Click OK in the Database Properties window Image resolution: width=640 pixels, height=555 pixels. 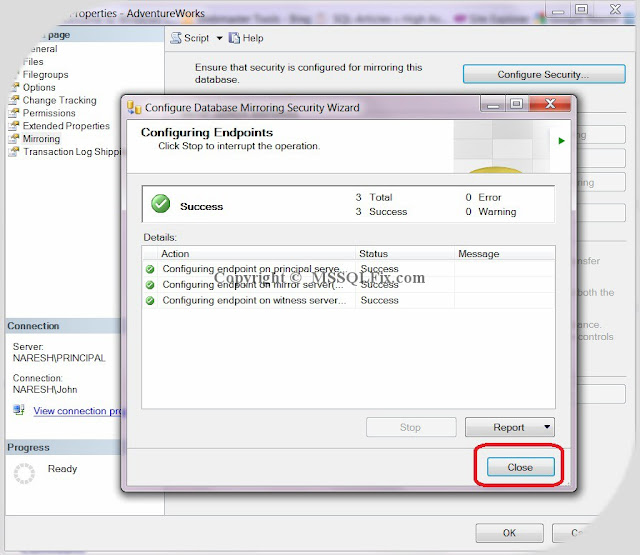(x=509, y=533)
